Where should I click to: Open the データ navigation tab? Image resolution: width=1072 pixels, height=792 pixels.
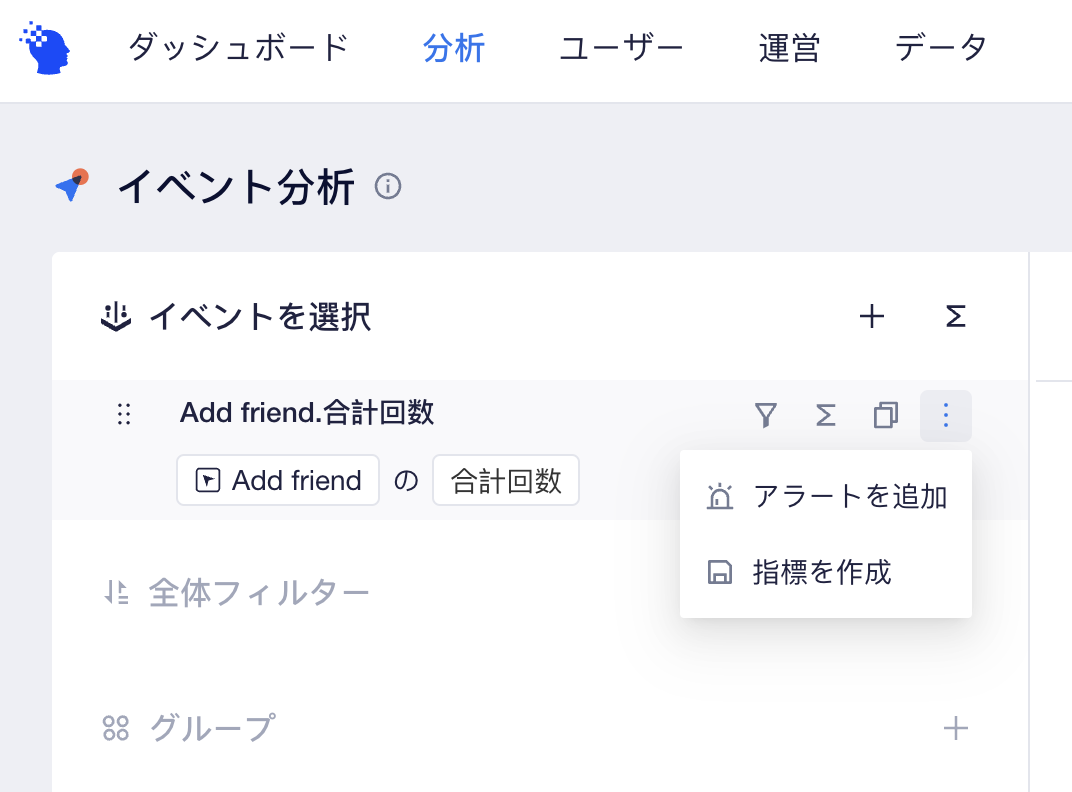(941, 48)
